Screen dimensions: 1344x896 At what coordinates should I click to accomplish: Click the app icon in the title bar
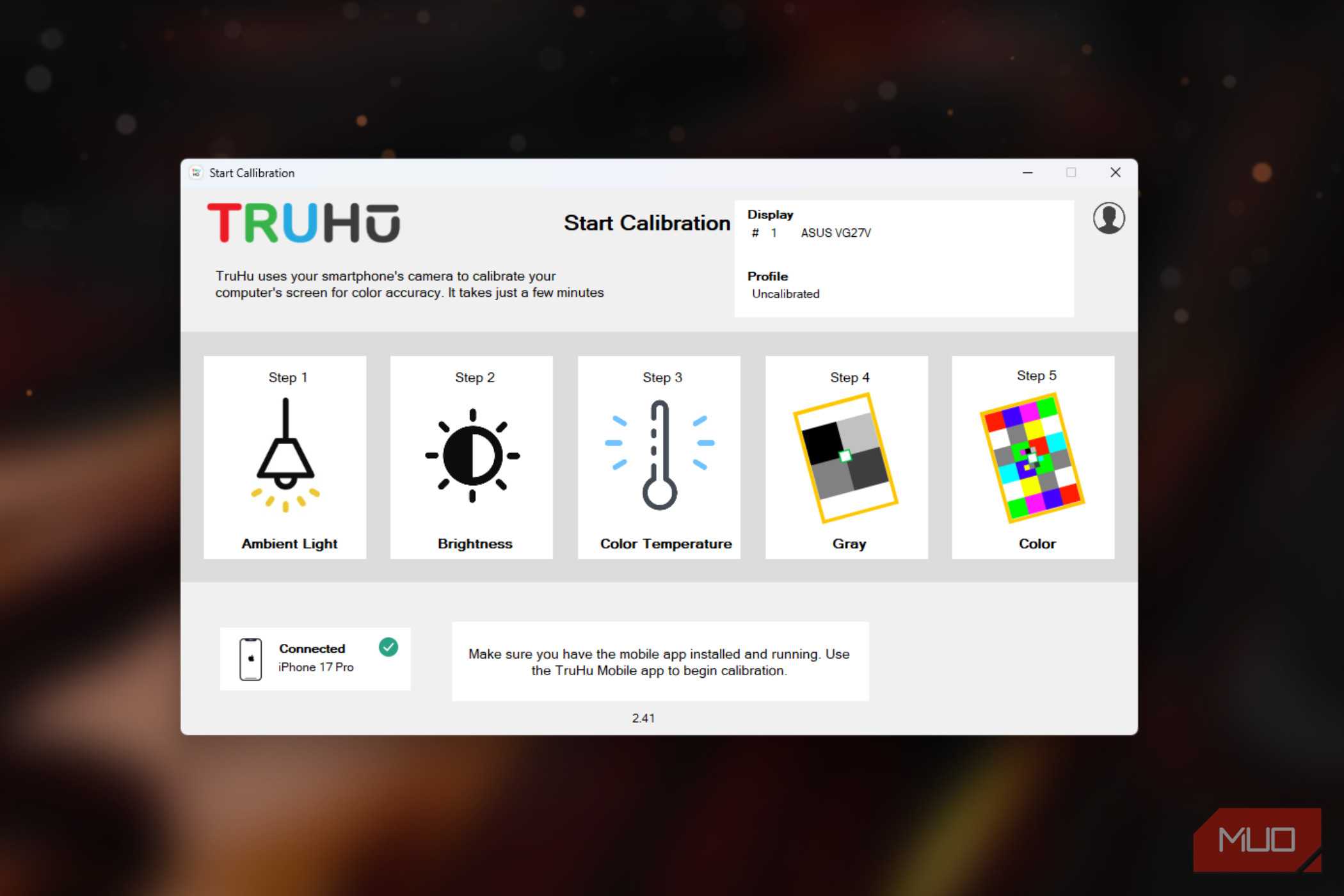pos(196,173)
